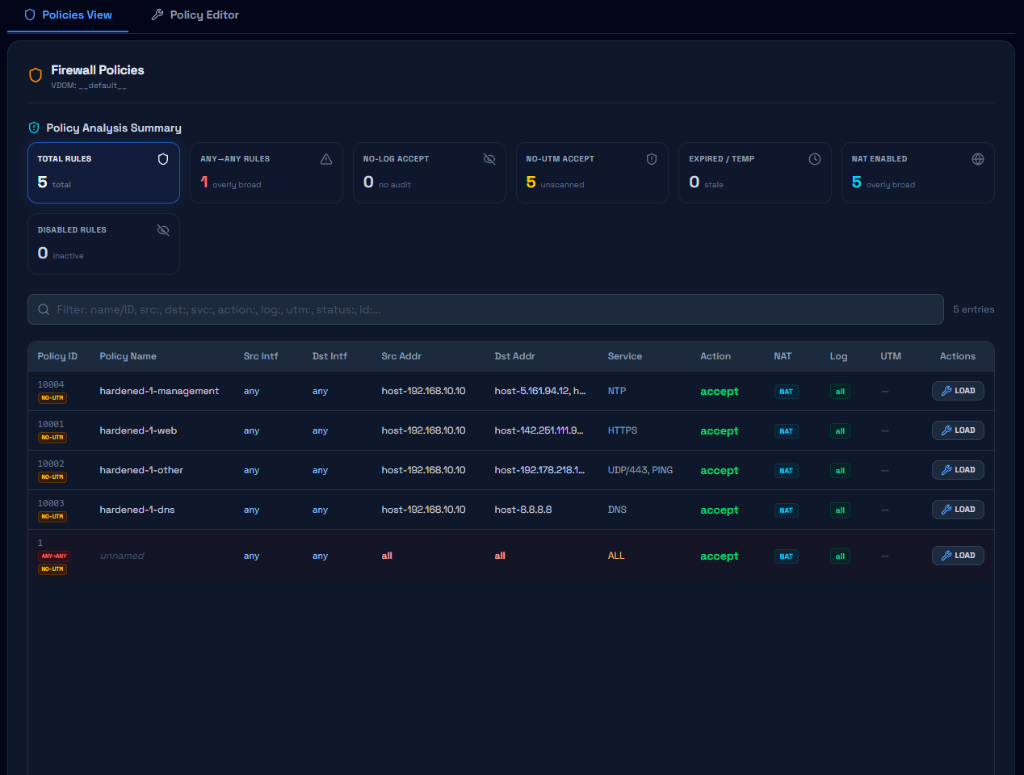Sort by Policy Name column header

(x=128, y=356)
